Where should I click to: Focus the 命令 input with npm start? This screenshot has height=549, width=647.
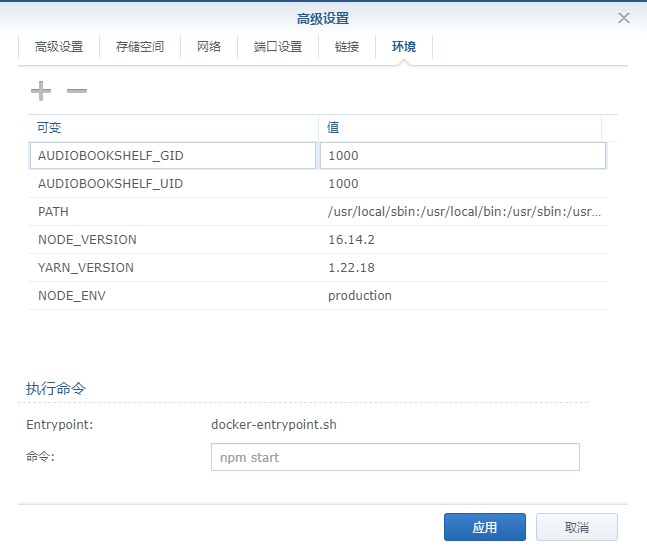(395, 457)
